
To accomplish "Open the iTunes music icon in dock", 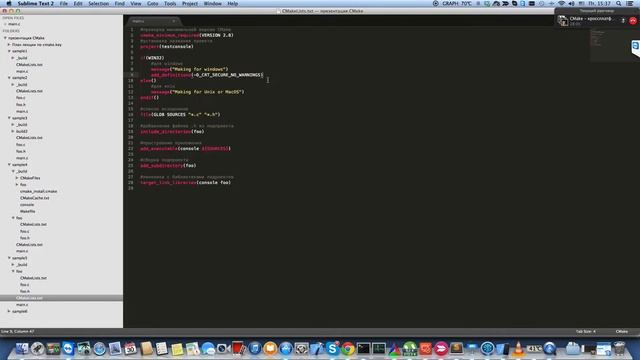I will point(255,349).
